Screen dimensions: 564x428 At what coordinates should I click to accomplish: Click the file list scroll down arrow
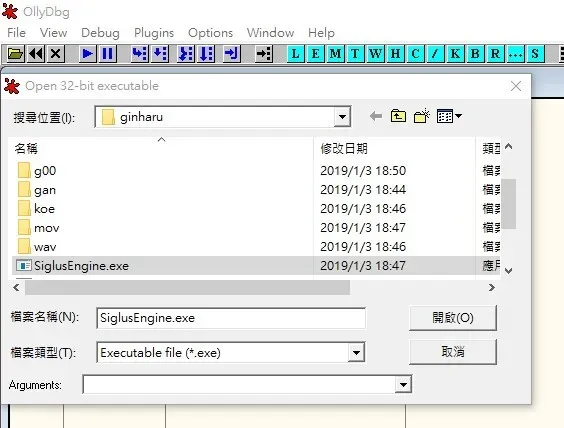(509, 270)
